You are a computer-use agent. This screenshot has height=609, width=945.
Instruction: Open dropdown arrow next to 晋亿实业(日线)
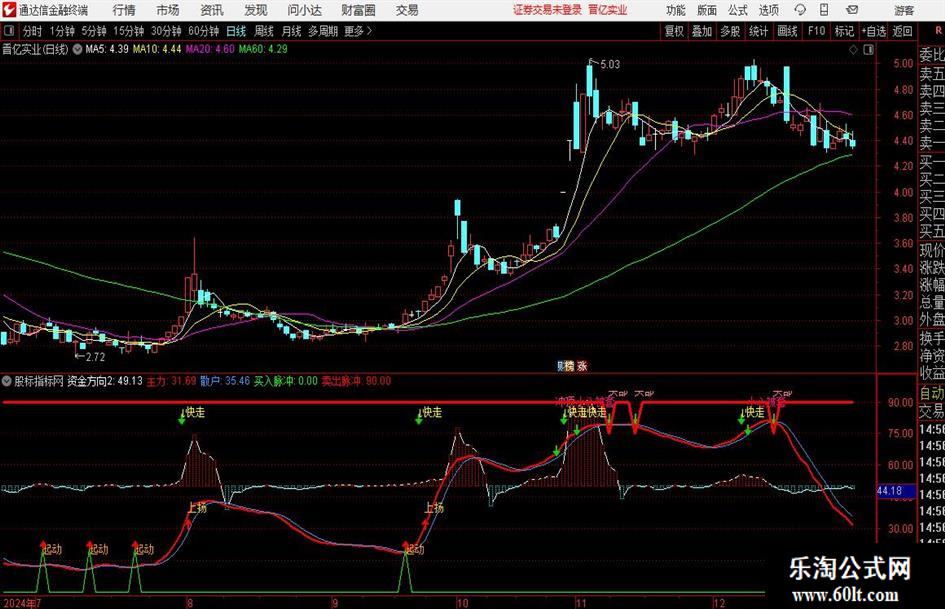pyautogui.click(x=77, y=49)
